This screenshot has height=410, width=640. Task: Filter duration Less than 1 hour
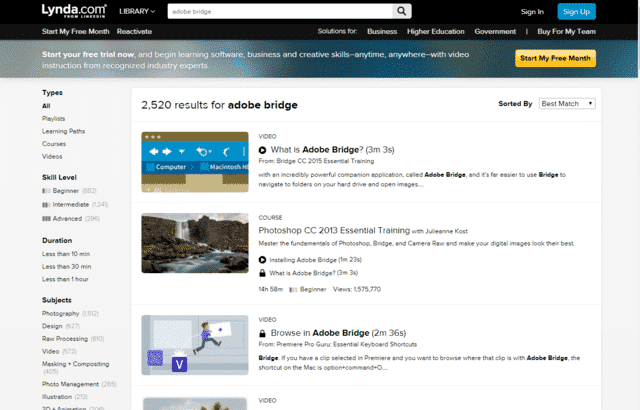(65, 279)
